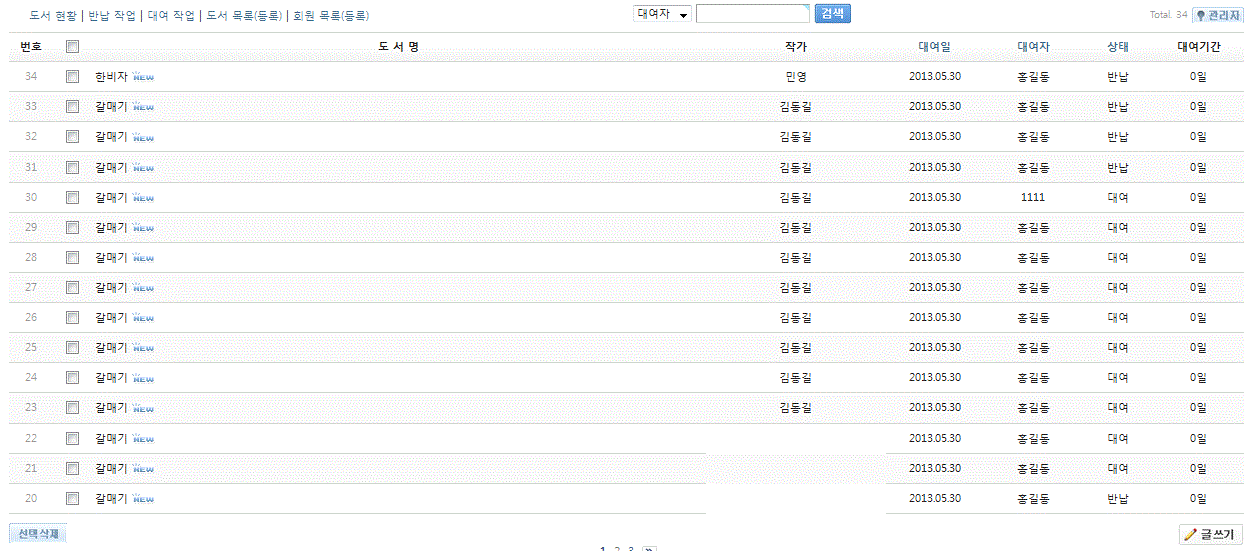1252x551 pixels.
Task: Open the 회원 목록(등록) menu
Action: click(331, 16)
